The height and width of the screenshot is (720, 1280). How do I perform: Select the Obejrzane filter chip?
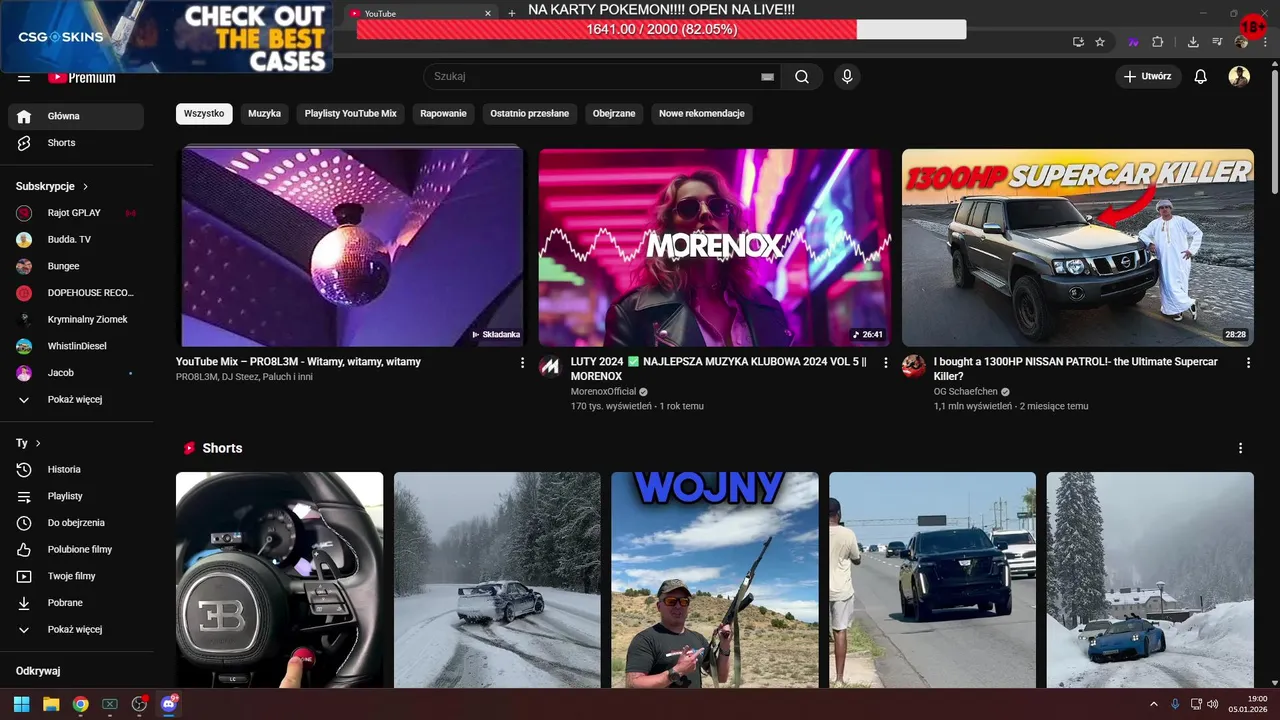tap(614, 114)
